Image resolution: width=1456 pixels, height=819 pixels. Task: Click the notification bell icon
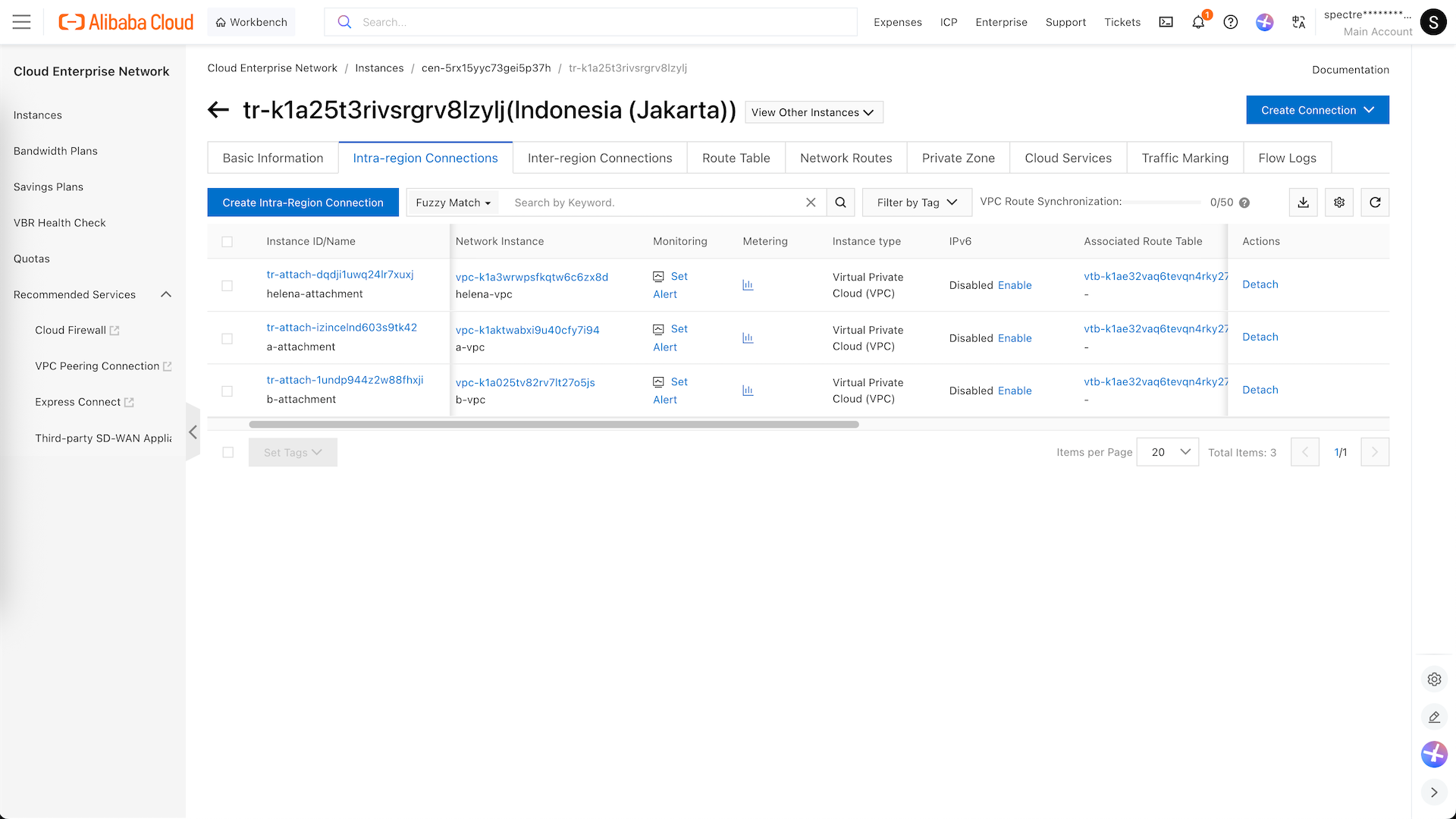1198,22
